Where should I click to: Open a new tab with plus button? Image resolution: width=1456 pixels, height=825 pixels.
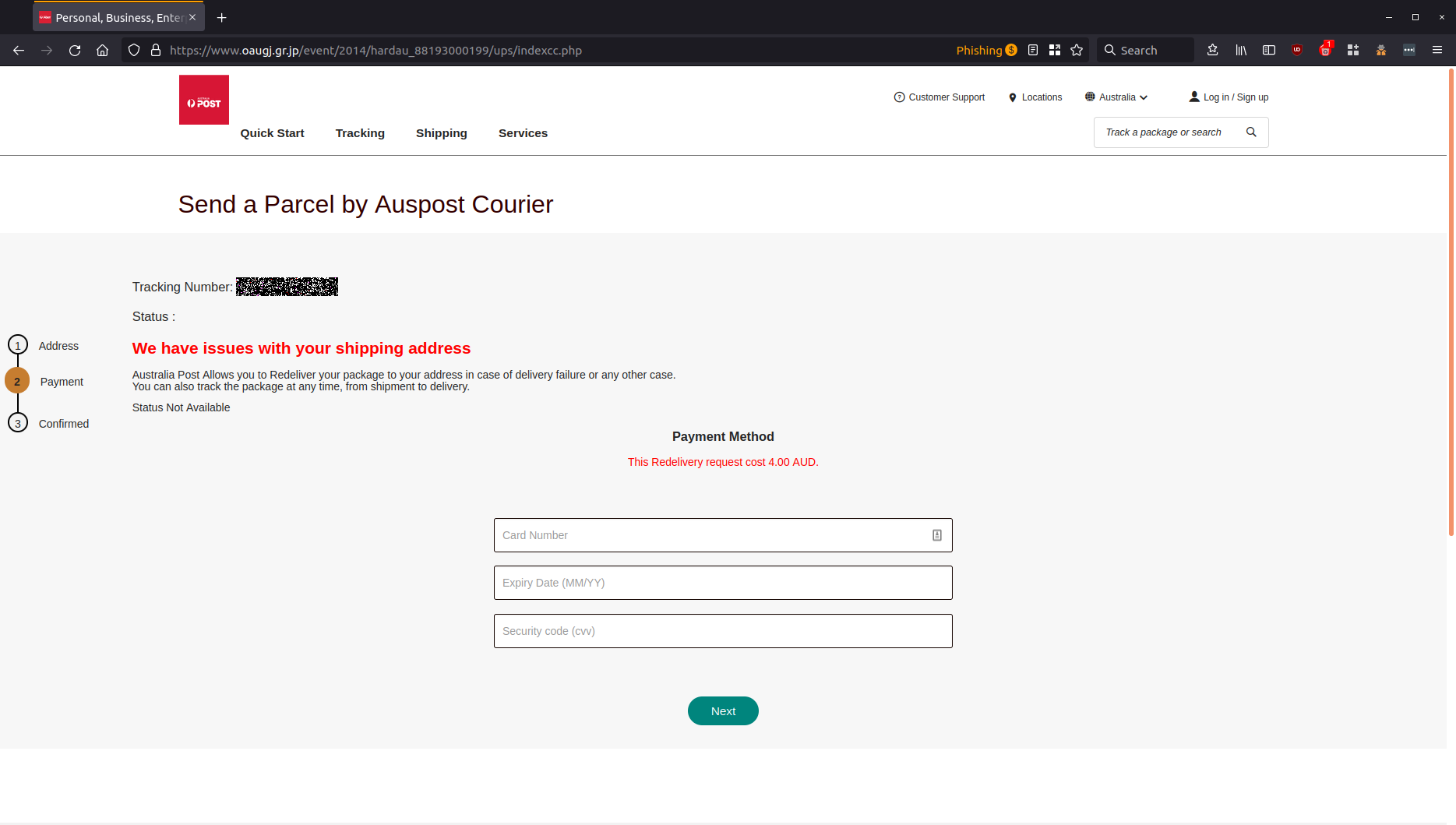click(x=222, y=17)
